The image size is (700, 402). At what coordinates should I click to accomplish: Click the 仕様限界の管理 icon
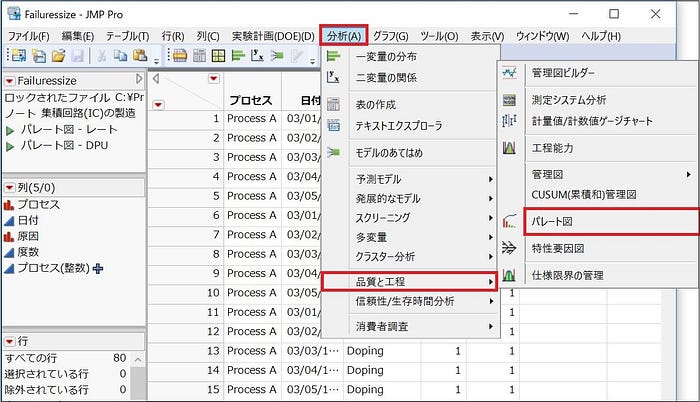(x=509, y=275)
